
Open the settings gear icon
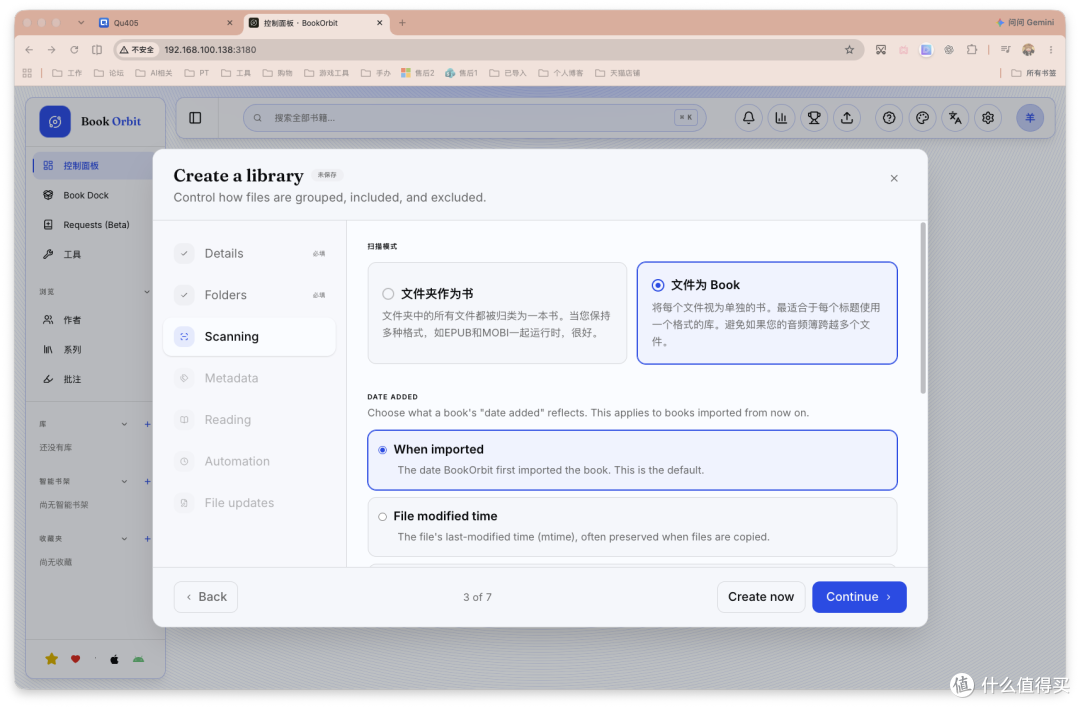(x=988, y=118)
